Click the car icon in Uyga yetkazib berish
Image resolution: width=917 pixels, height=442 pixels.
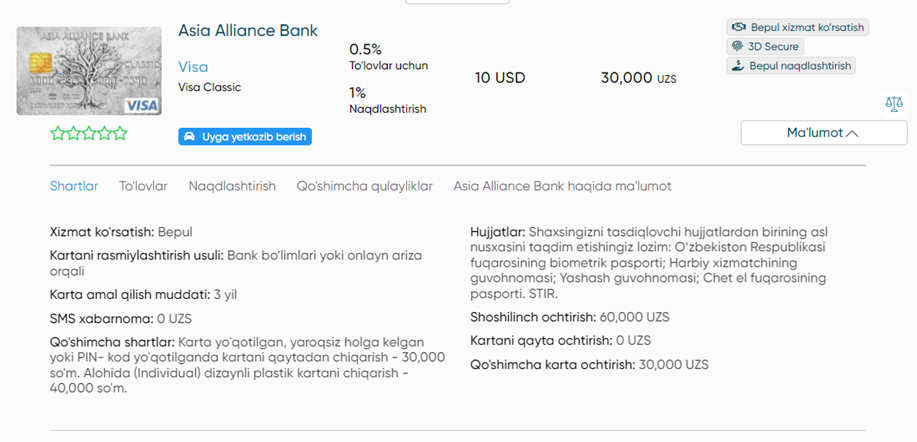[x=189, y=137]
